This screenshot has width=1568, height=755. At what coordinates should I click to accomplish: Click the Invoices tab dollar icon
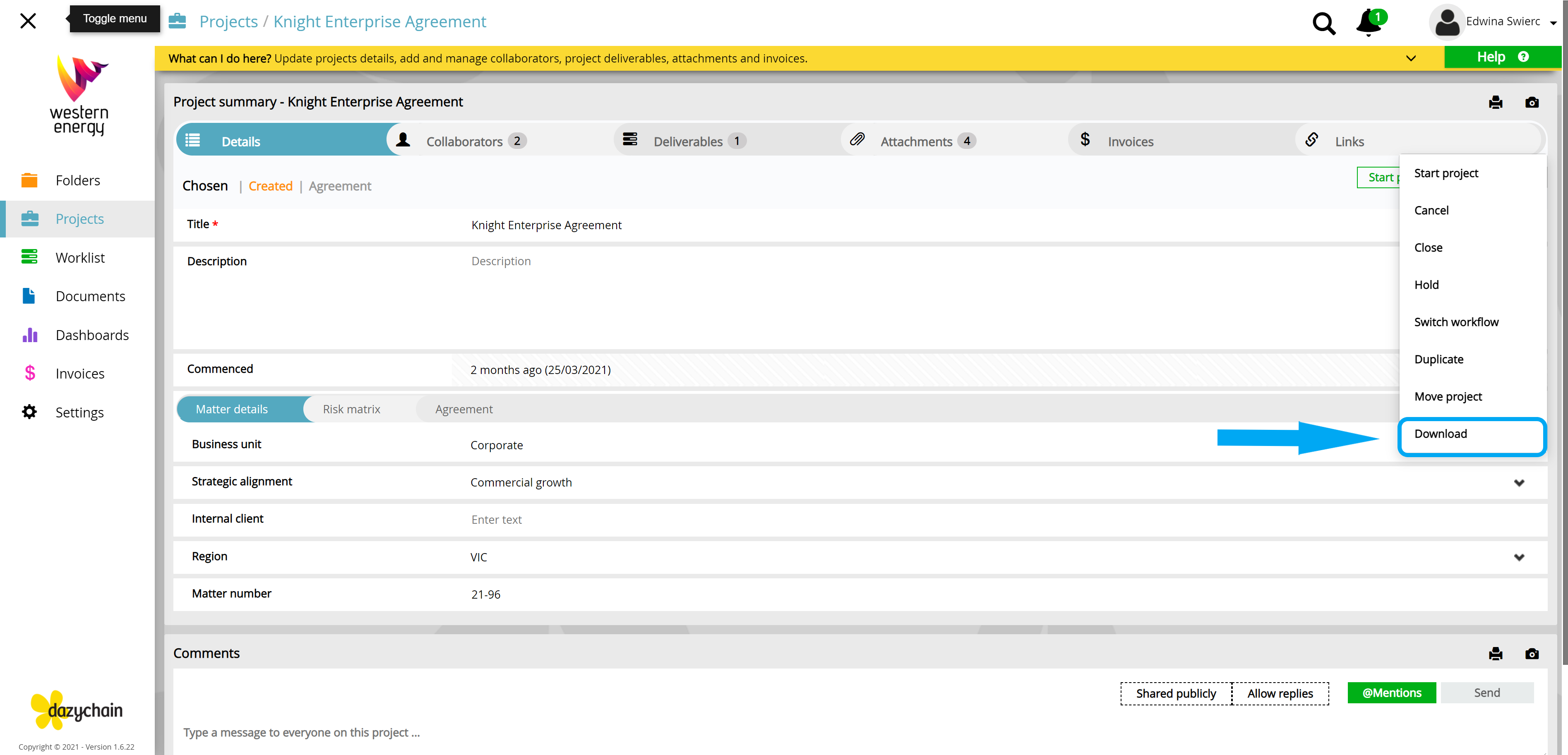[1085, 140]
